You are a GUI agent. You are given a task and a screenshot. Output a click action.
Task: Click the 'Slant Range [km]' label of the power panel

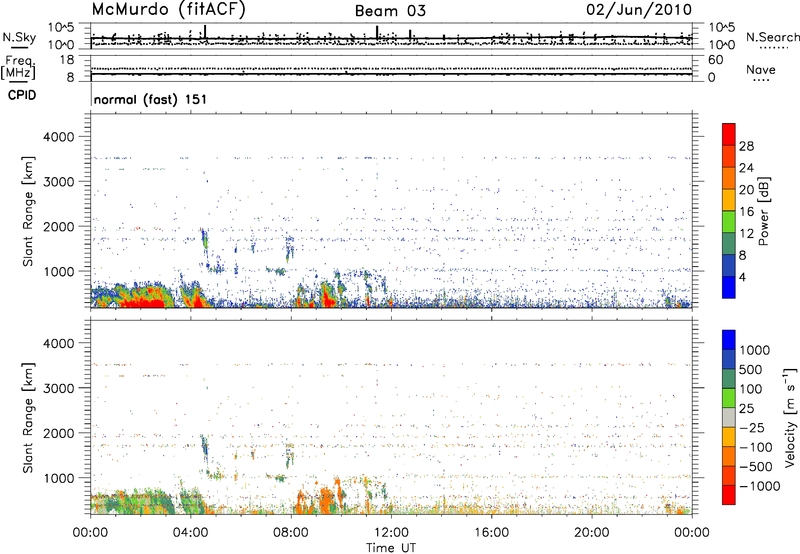tap(28, 211)
